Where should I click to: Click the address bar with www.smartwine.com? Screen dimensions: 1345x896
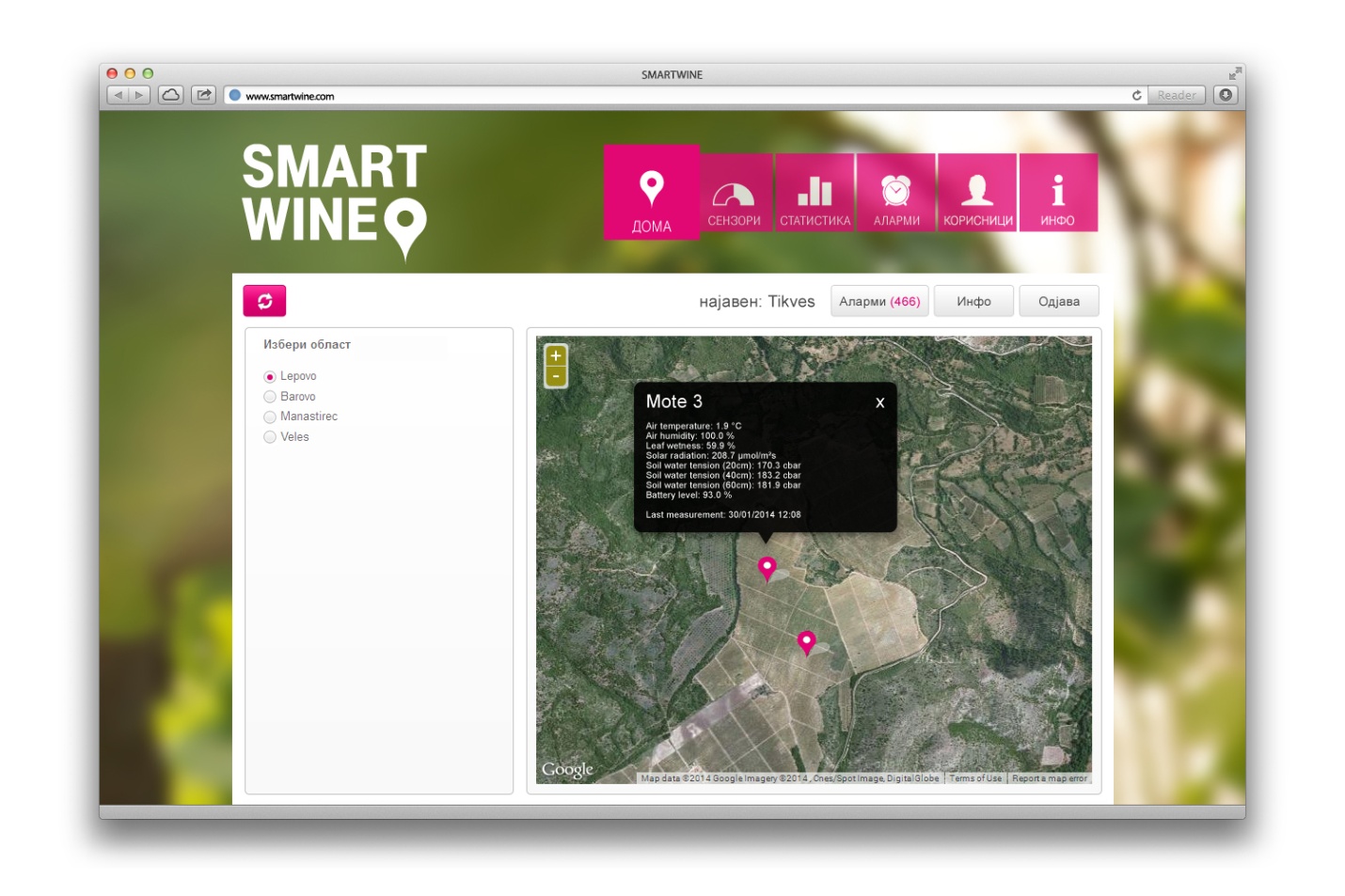[677, 96]
